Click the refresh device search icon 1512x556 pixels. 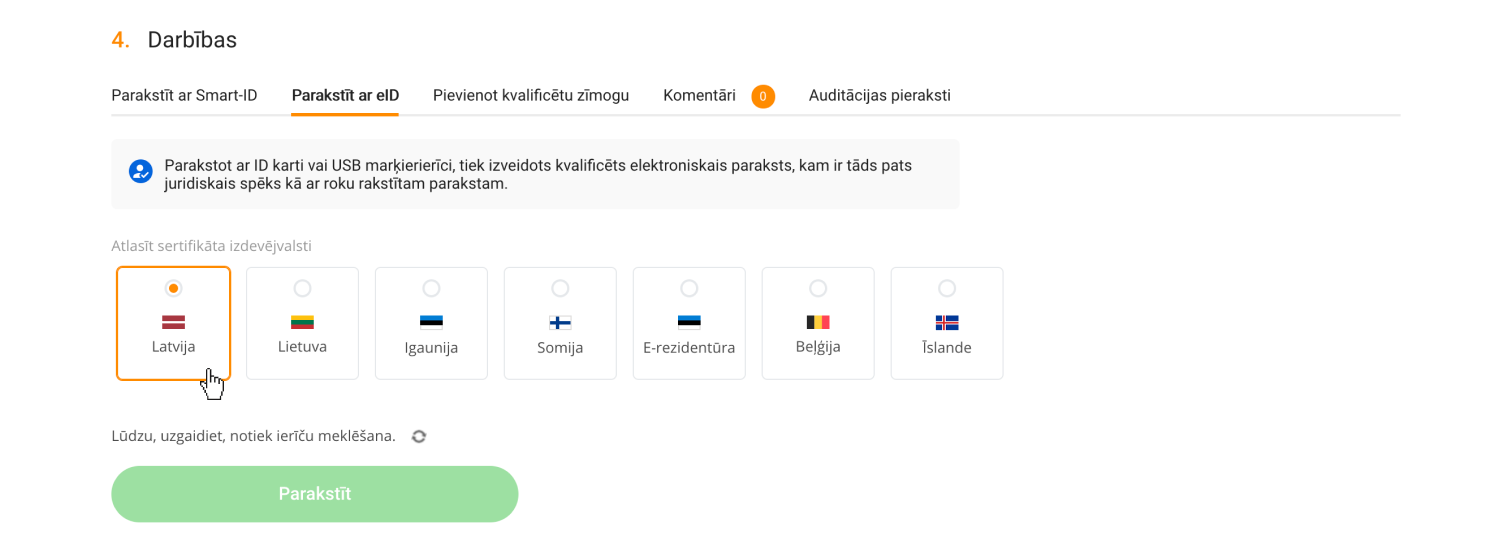point(419,436)
